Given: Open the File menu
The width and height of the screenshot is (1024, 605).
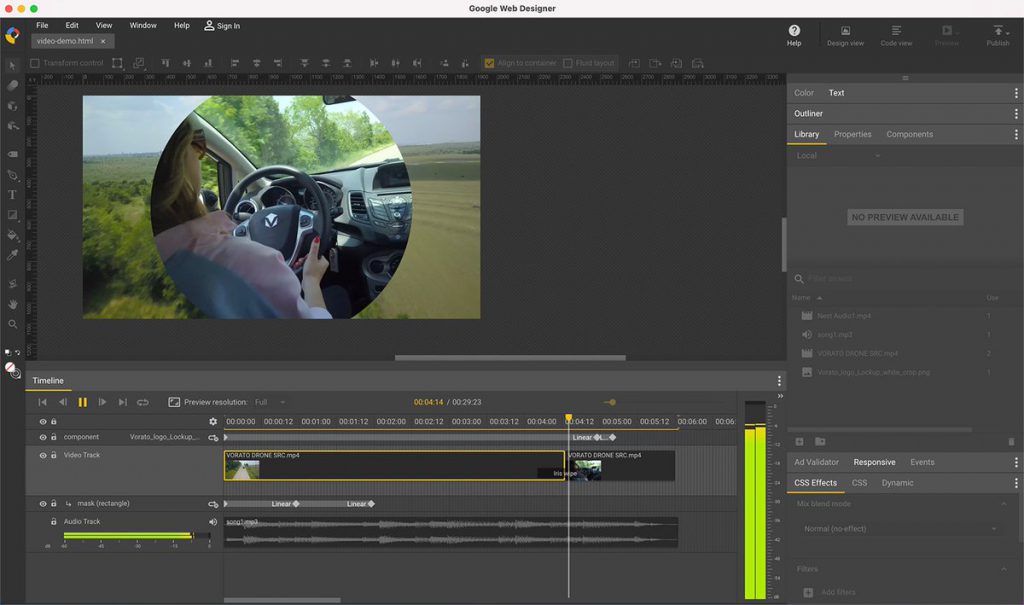Looking at the screenshot, I should click(x=42, y=25).
